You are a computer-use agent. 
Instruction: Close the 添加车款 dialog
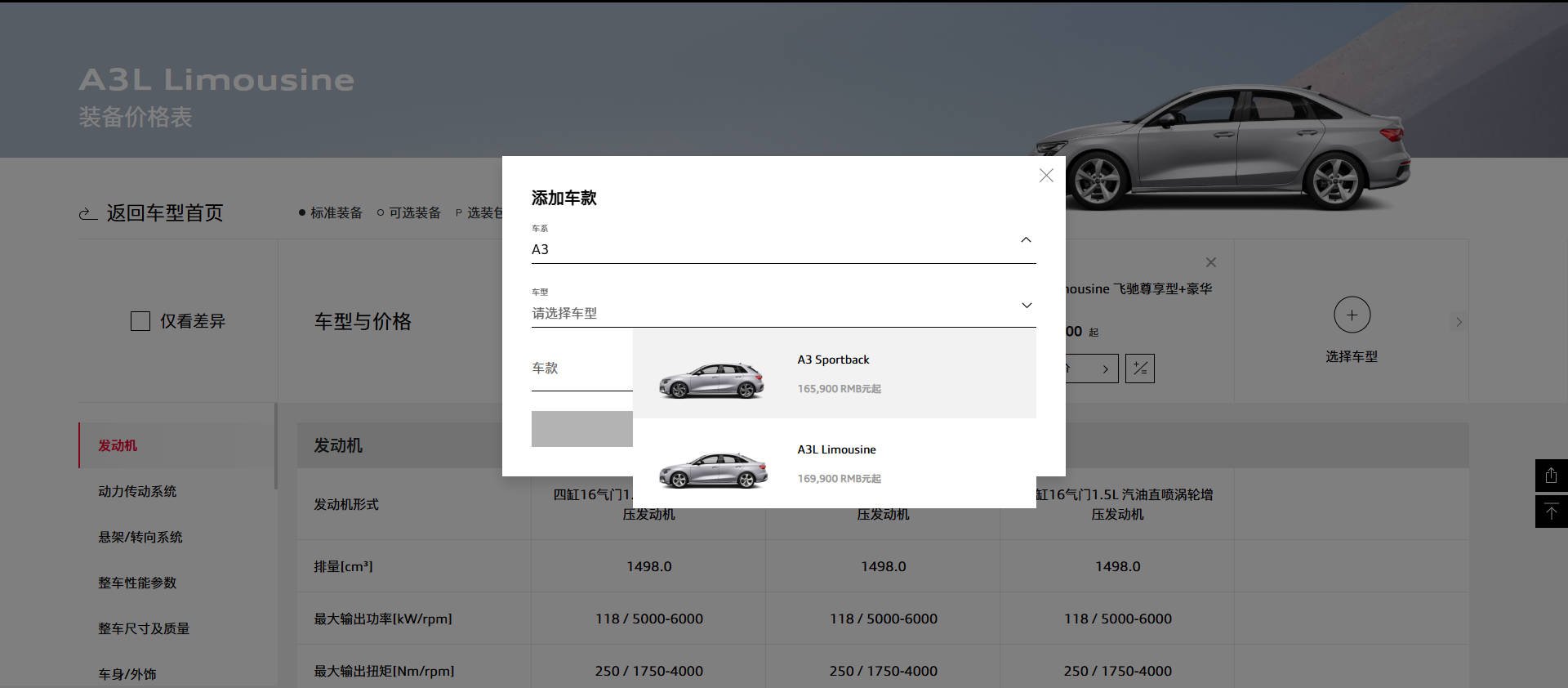(x=1046, y=176)
